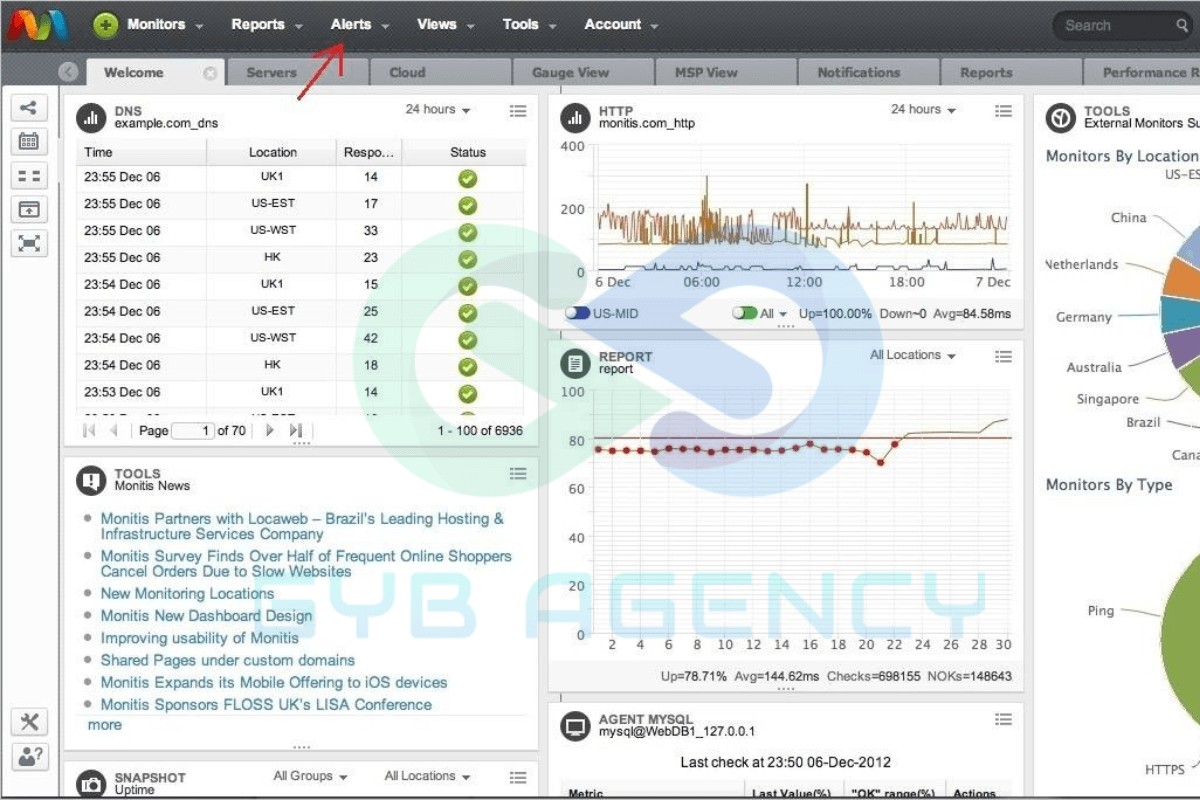
Task: Open New Monitoring Locations link
Action: pos(187,594)
